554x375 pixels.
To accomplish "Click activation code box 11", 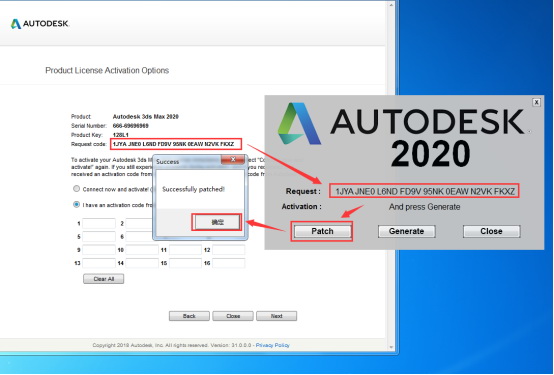I will tap(185, 250).
